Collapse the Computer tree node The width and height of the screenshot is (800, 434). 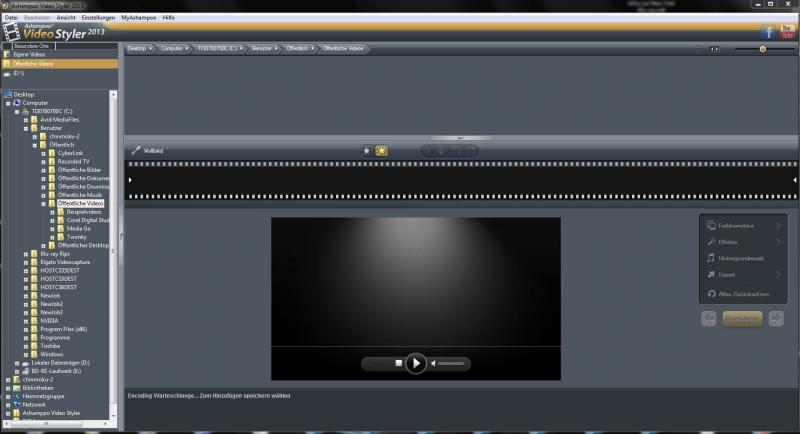(8, 103)
